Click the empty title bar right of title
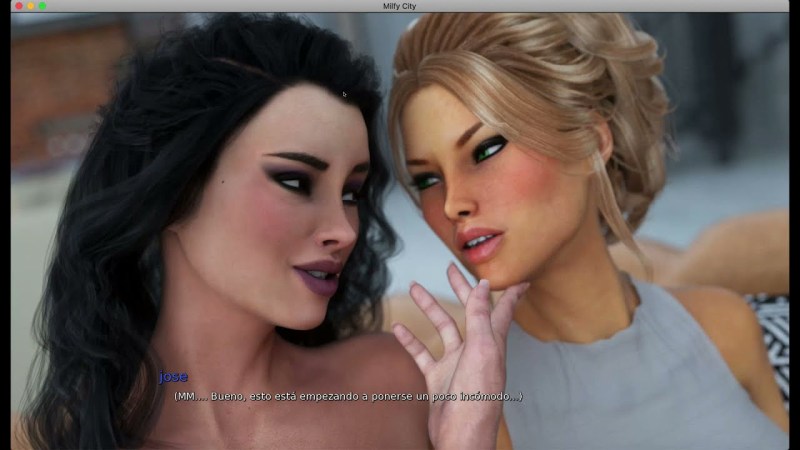Image resolution: width=800 pixels, height=450 pixels. (600, 6)
